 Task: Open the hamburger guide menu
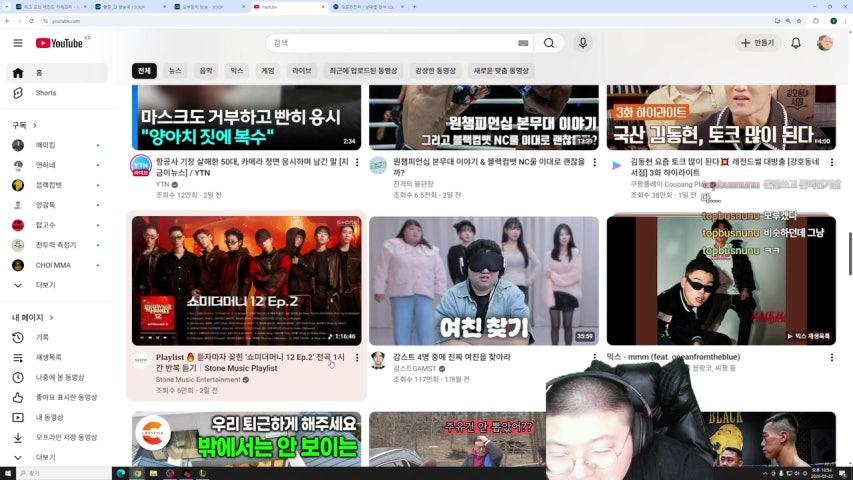point(18,43)
